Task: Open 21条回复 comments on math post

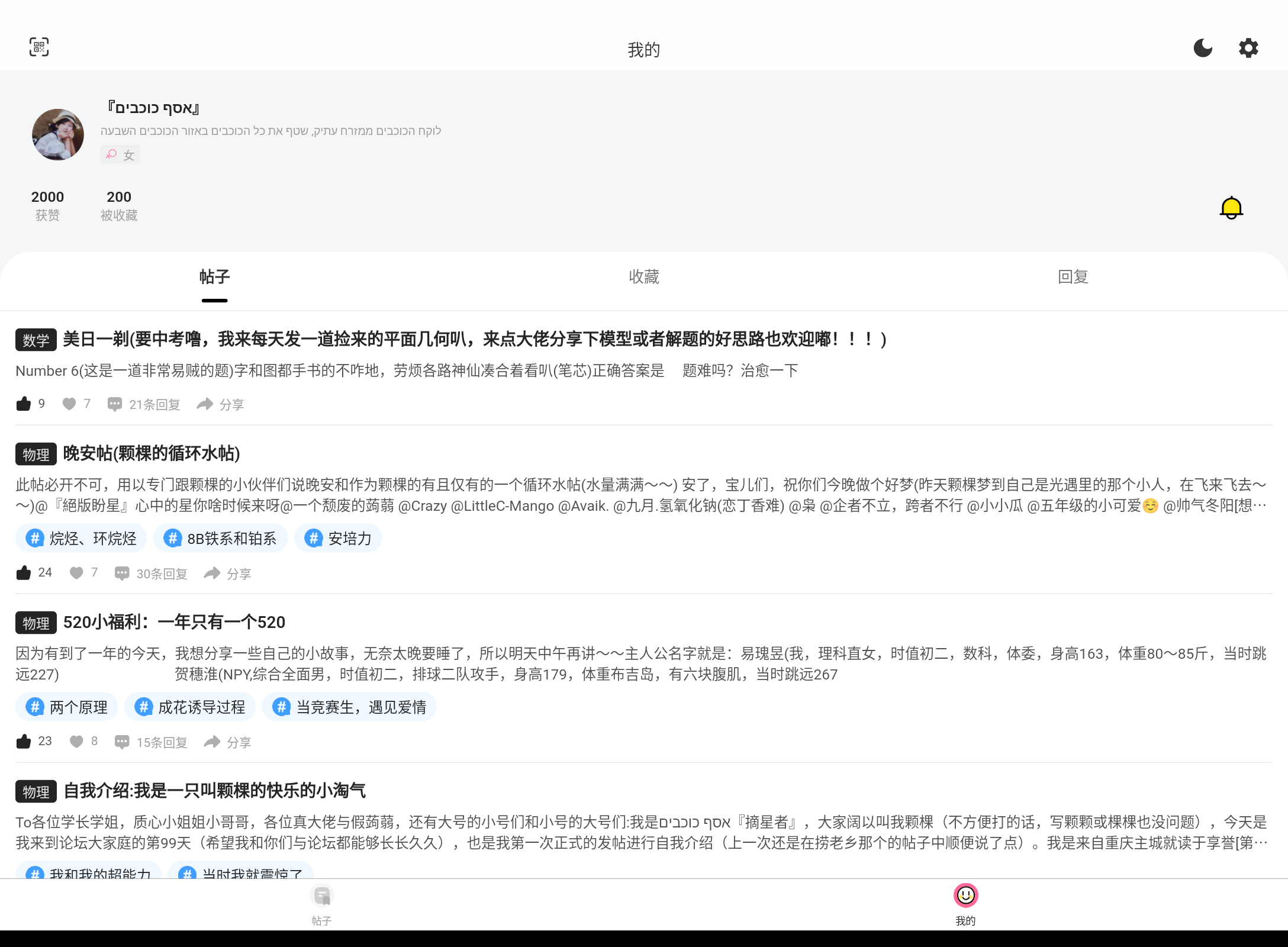Action: click(x=144, y=404)
